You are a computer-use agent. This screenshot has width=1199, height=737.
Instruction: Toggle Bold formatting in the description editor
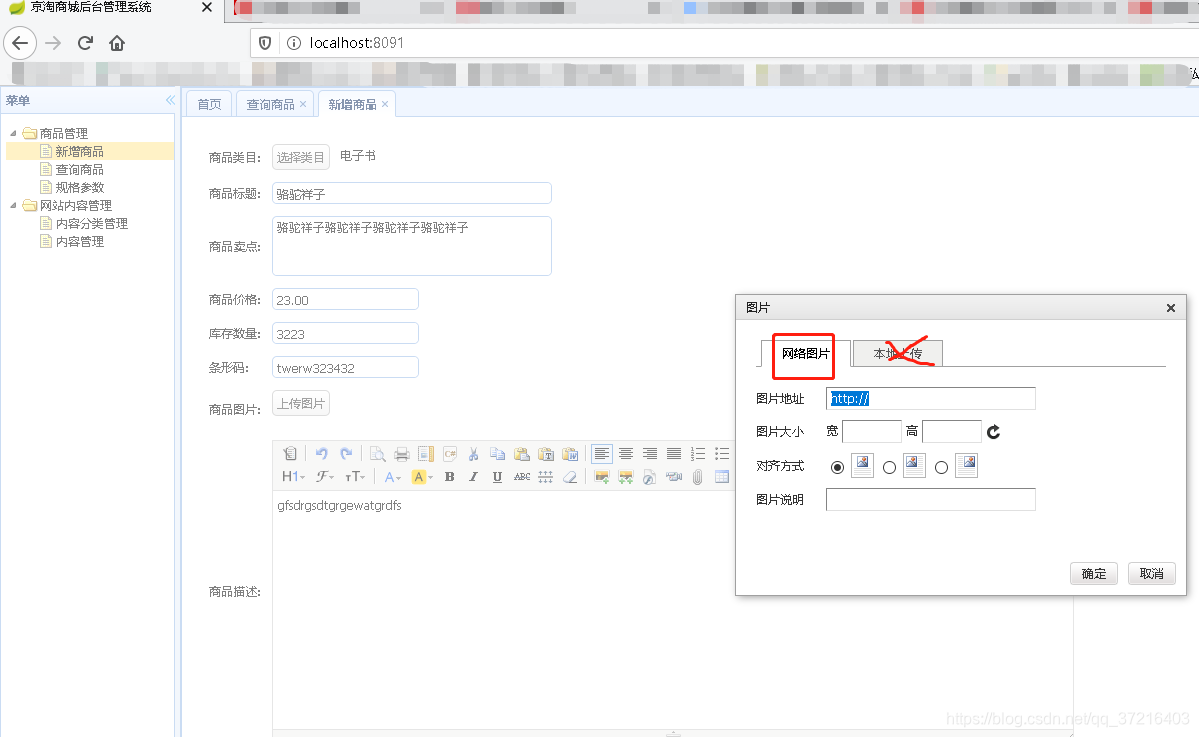[449, 476]
